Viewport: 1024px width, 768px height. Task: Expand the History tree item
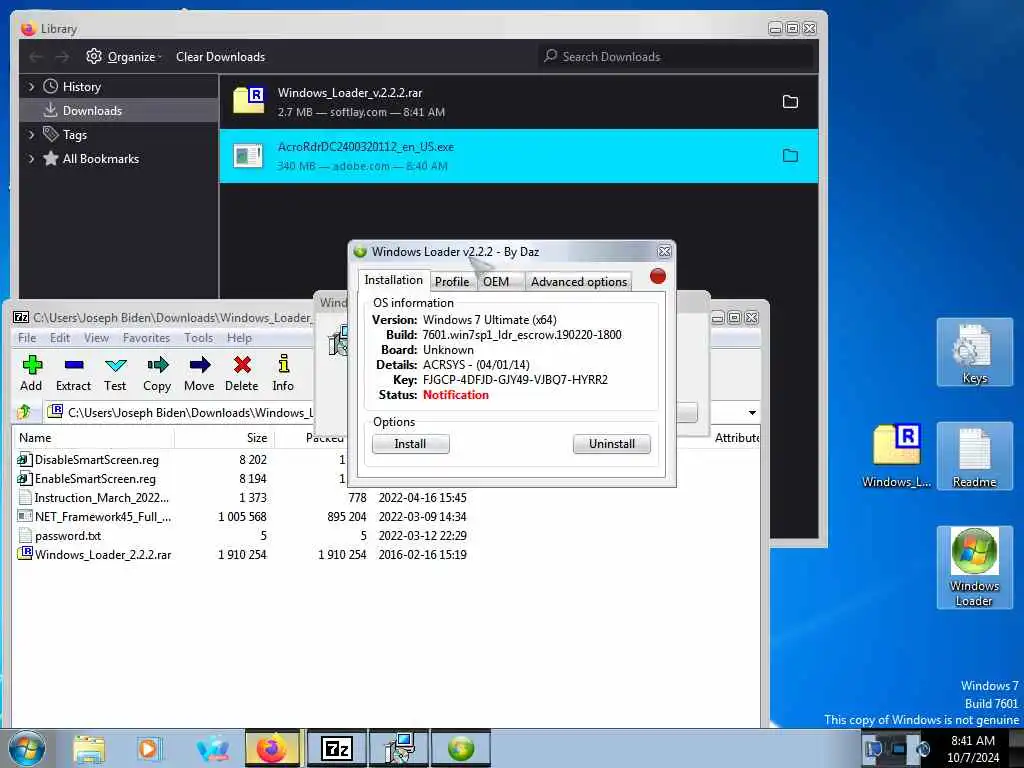[x=31, y=86]
